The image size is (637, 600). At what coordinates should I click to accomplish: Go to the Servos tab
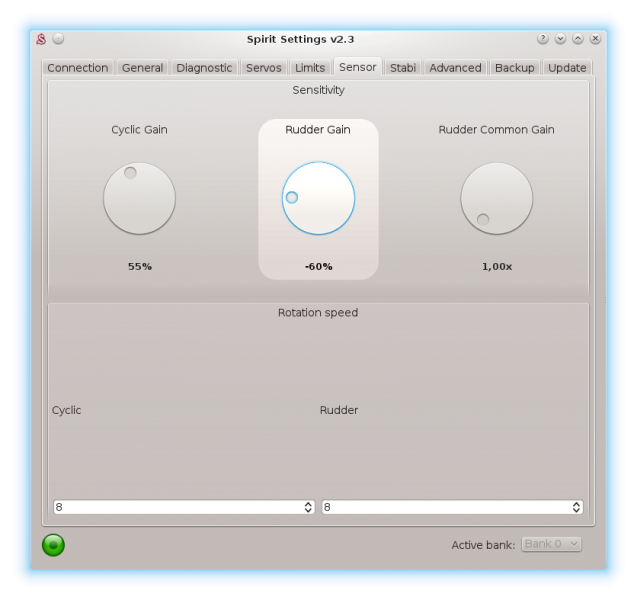264,68
